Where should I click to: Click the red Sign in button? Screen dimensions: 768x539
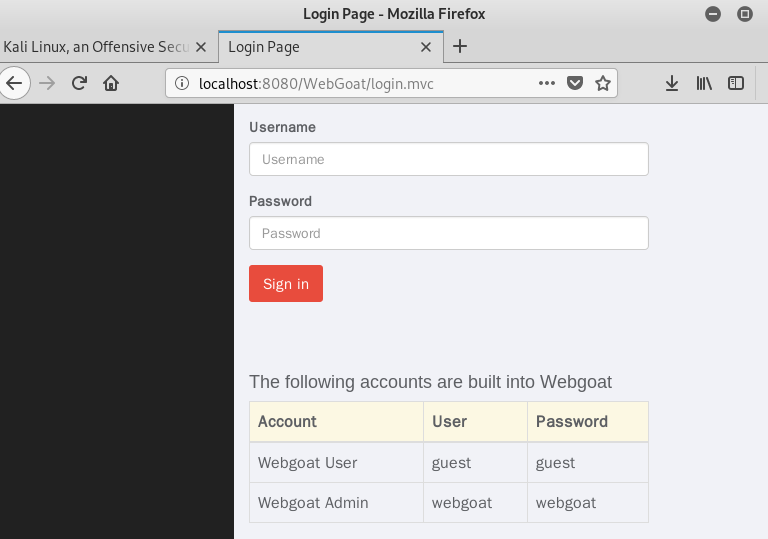click(286, 284)
